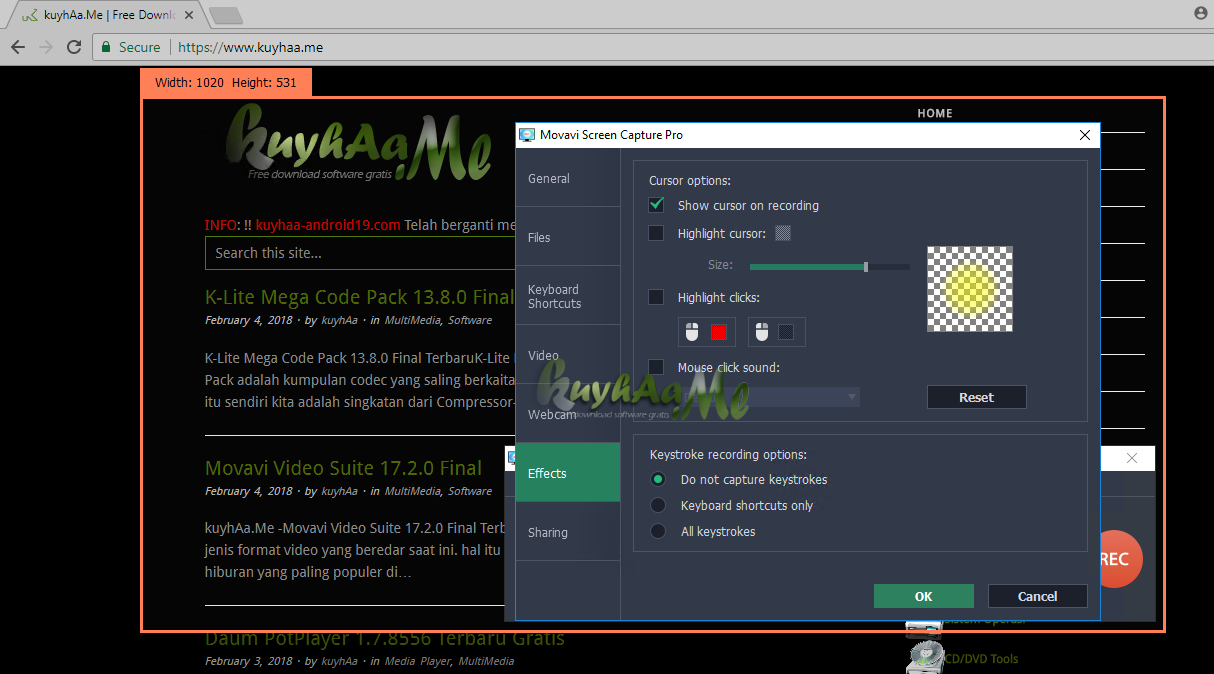
Task: Click the Cancel button
Action: (x=1037, y=596)
